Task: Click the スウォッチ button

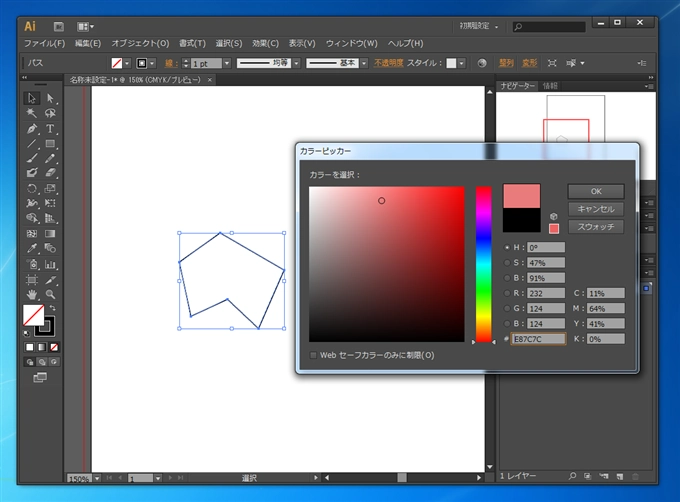Action: [x=596, y=227]
